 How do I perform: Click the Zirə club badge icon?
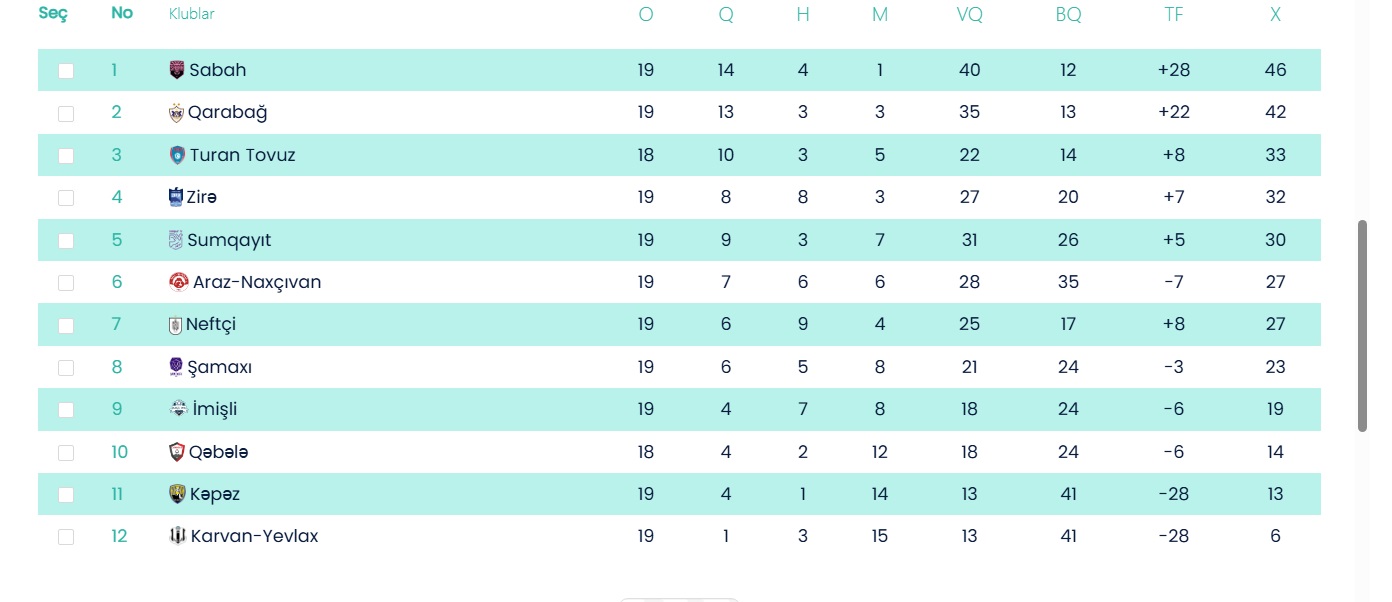click(177, 197)
